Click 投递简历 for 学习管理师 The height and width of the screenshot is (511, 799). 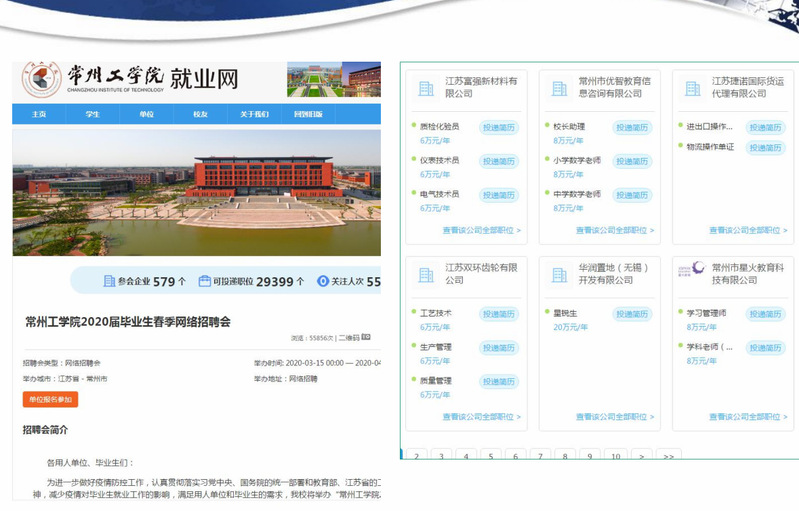[765, 314]
